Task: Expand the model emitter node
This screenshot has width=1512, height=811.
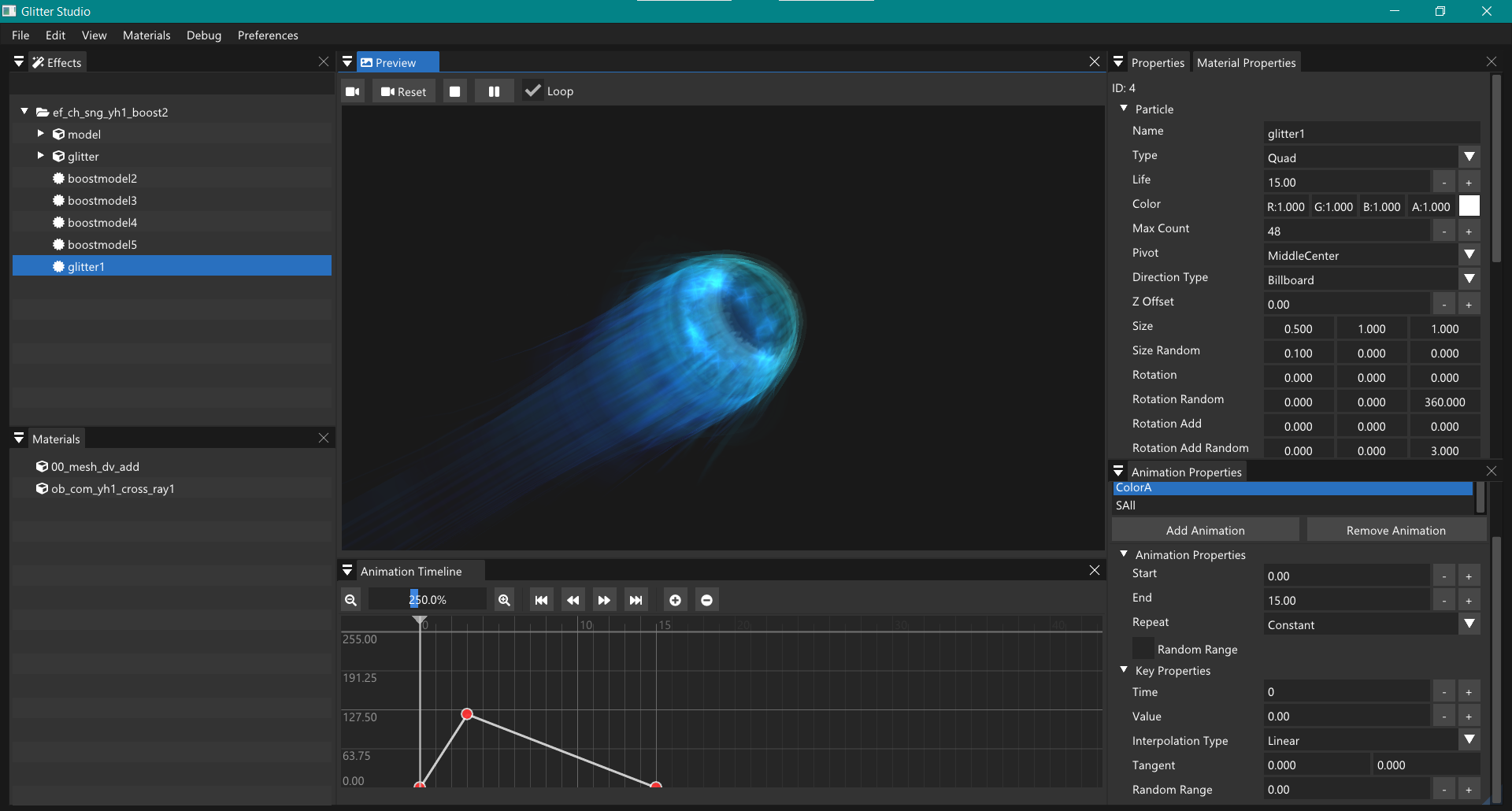Action: point(41,134)
